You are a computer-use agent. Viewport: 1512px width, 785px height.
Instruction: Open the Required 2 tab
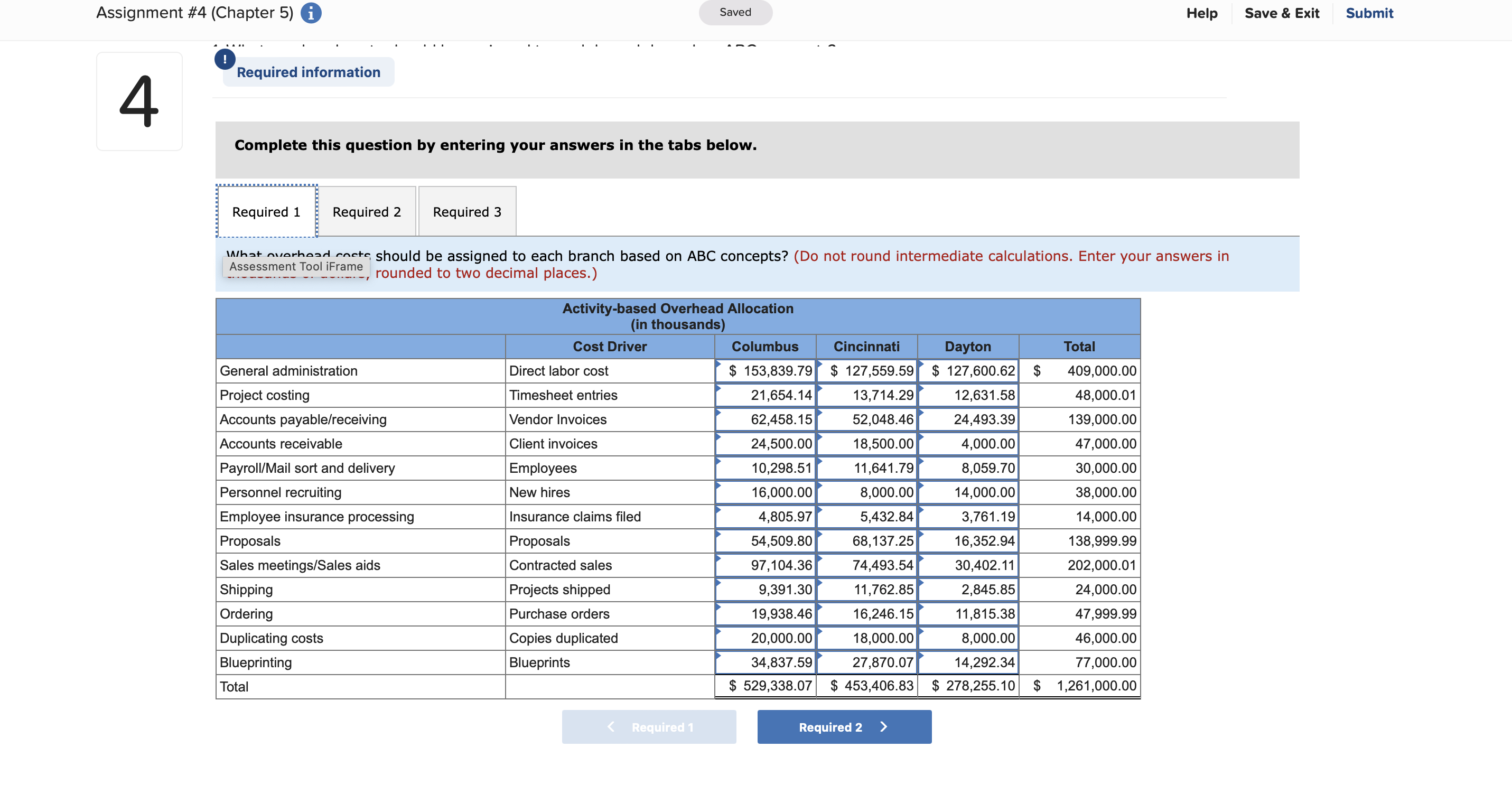coord(367,212)
